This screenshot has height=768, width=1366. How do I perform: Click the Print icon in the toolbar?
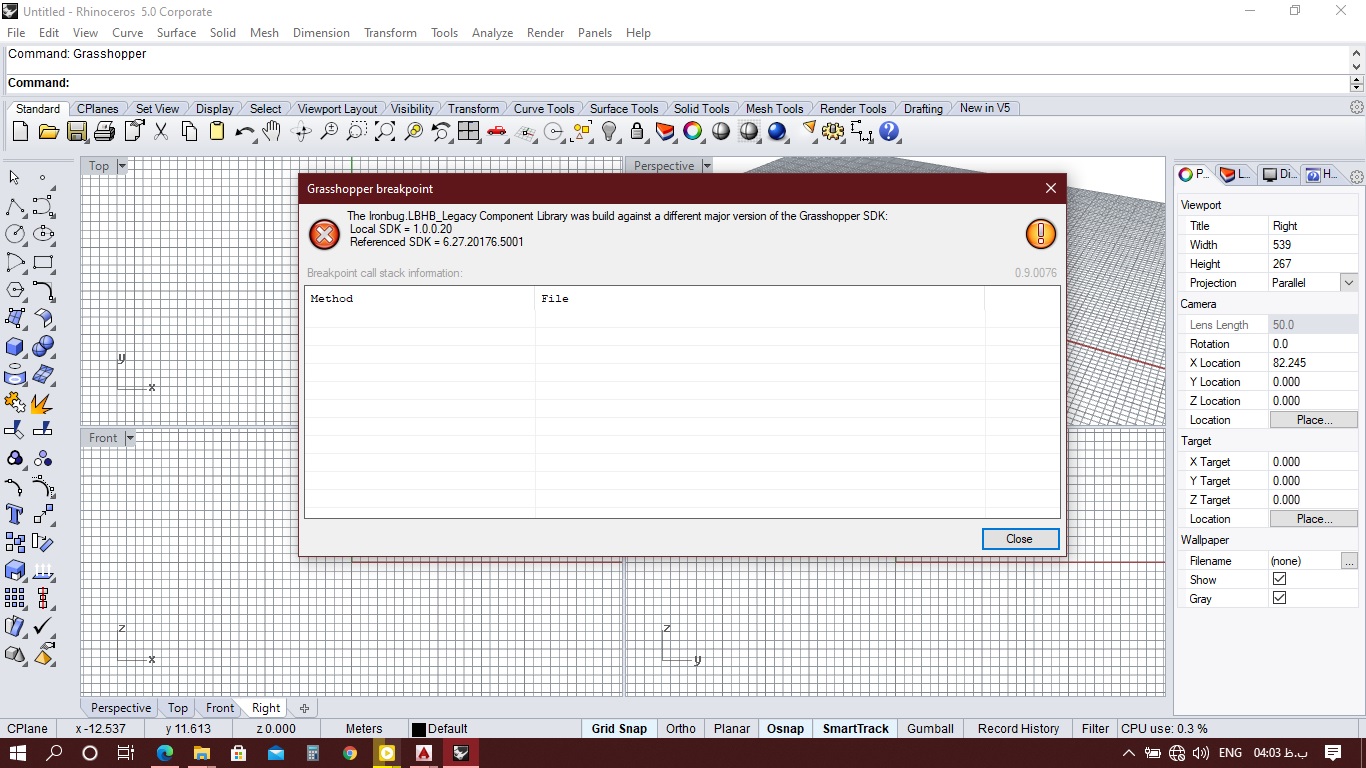pyautogui.click(x=104, y=131)
